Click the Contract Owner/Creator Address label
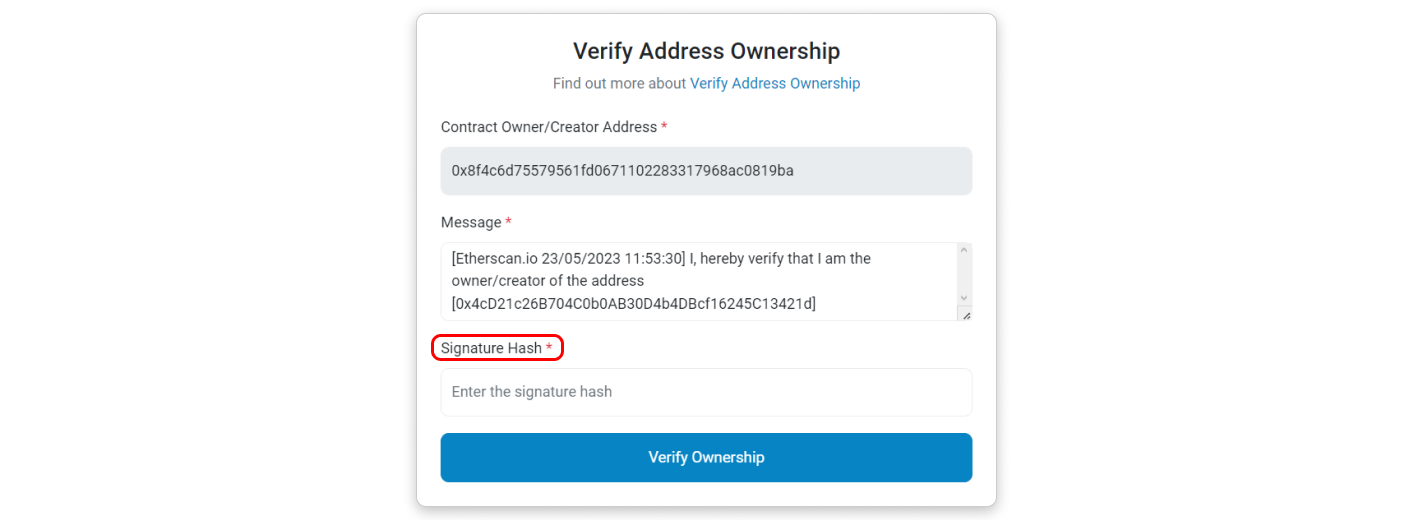This screenshot has width=1414, height=520. point(549,127)
